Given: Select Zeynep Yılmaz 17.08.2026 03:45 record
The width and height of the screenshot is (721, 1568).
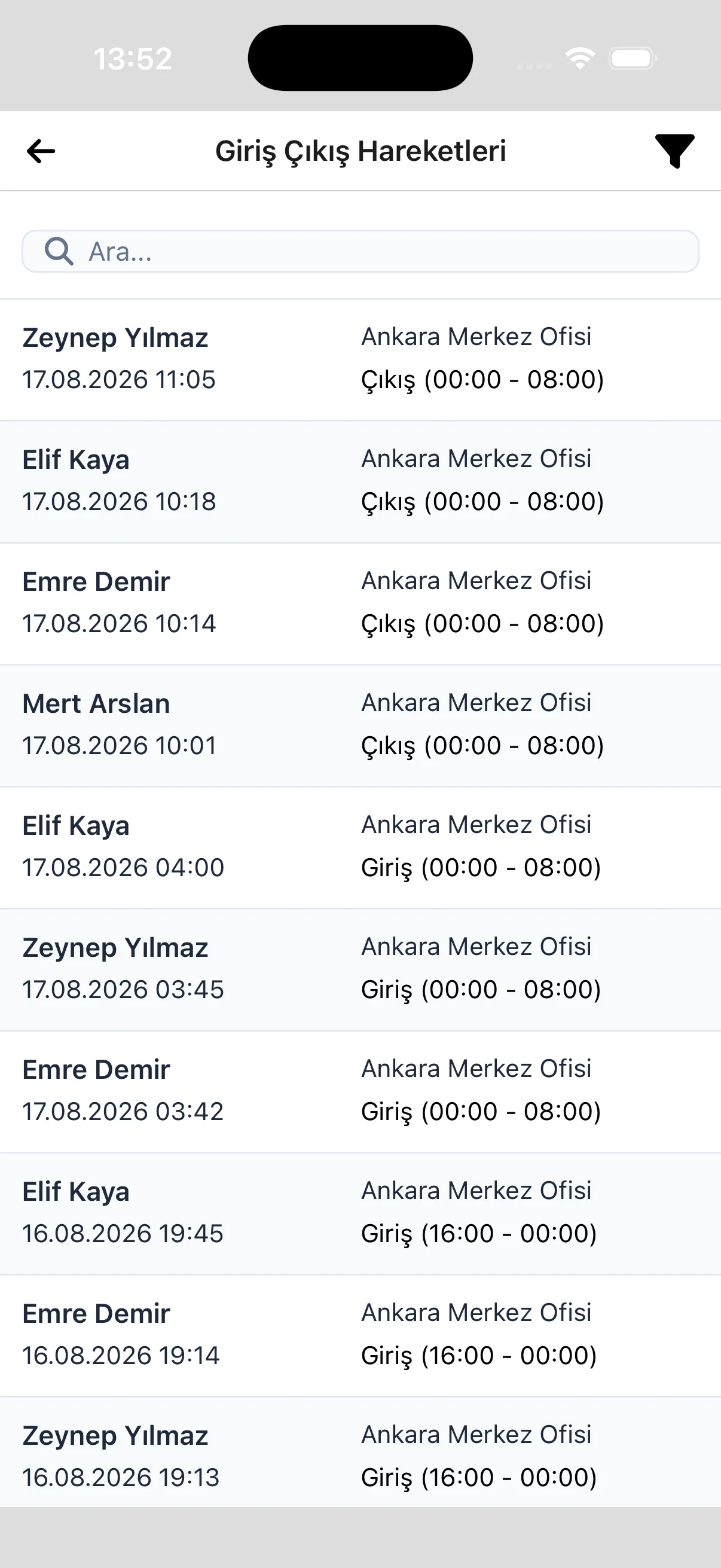Looking at the screenshot, I should 360,969.
